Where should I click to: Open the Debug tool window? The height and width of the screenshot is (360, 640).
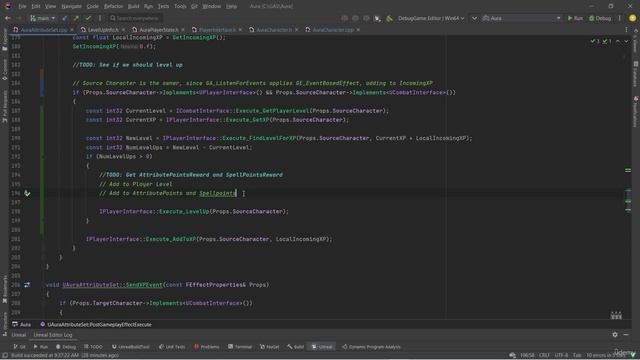click(x=66, y=347)
